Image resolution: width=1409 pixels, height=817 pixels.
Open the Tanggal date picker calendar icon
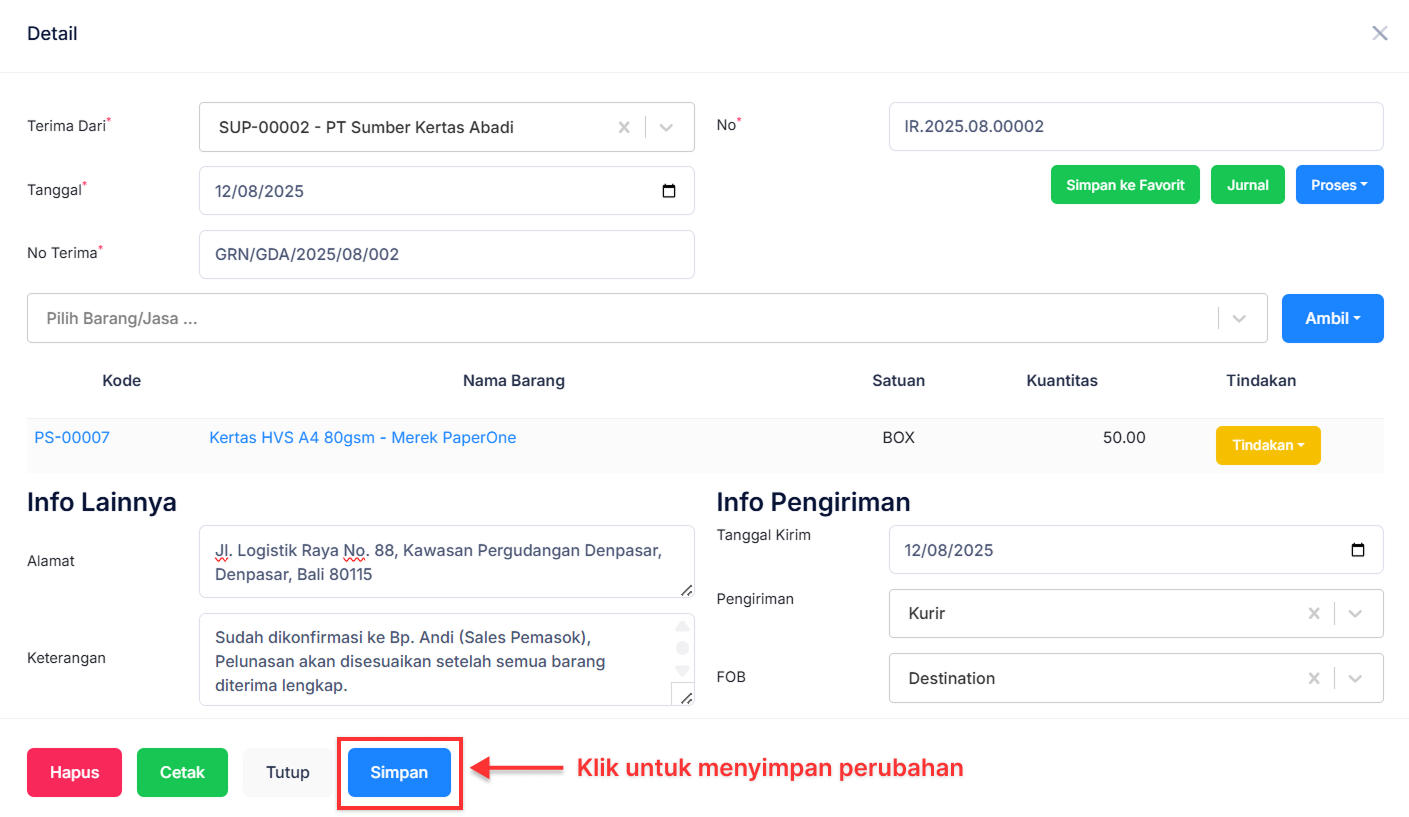coord(669,190)
